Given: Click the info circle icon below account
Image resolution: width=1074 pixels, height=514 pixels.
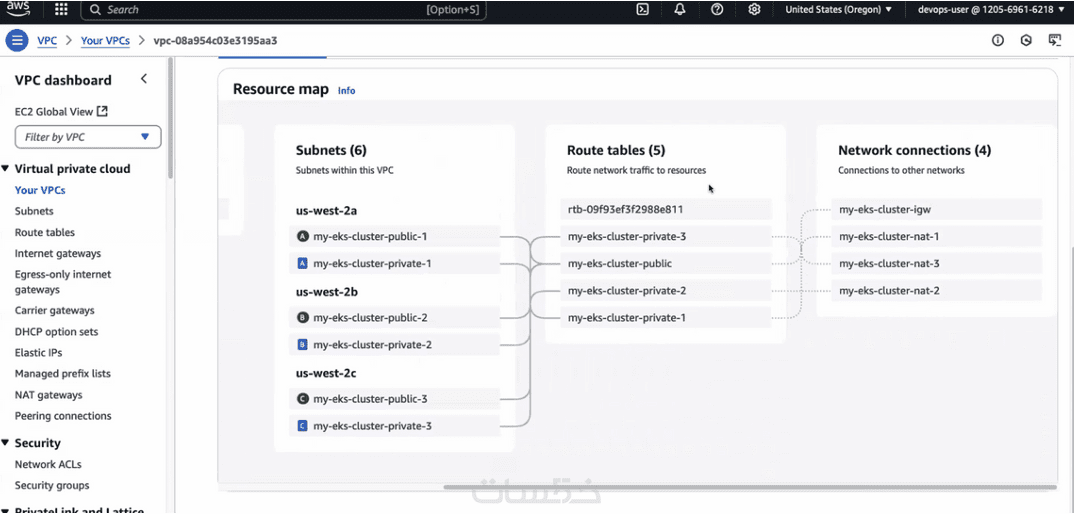Looking at the screenshot, I should [x=997, y=41].
